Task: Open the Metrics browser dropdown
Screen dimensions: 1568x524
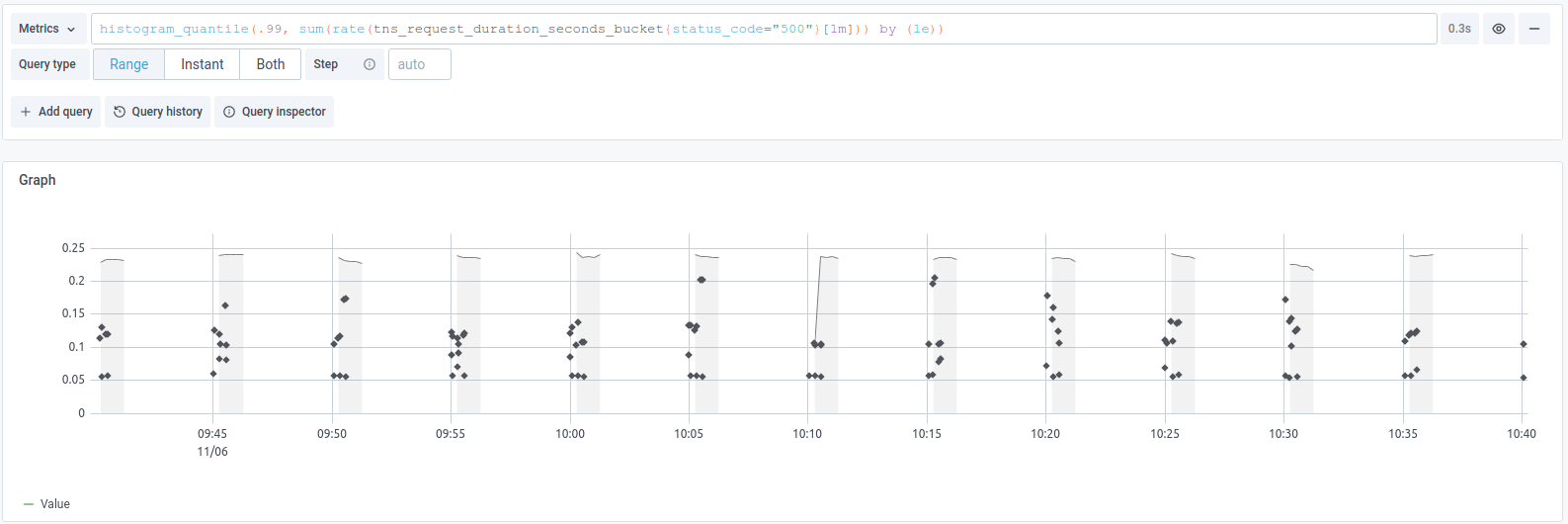Action: pyautogui.click(x=46, y=29)
